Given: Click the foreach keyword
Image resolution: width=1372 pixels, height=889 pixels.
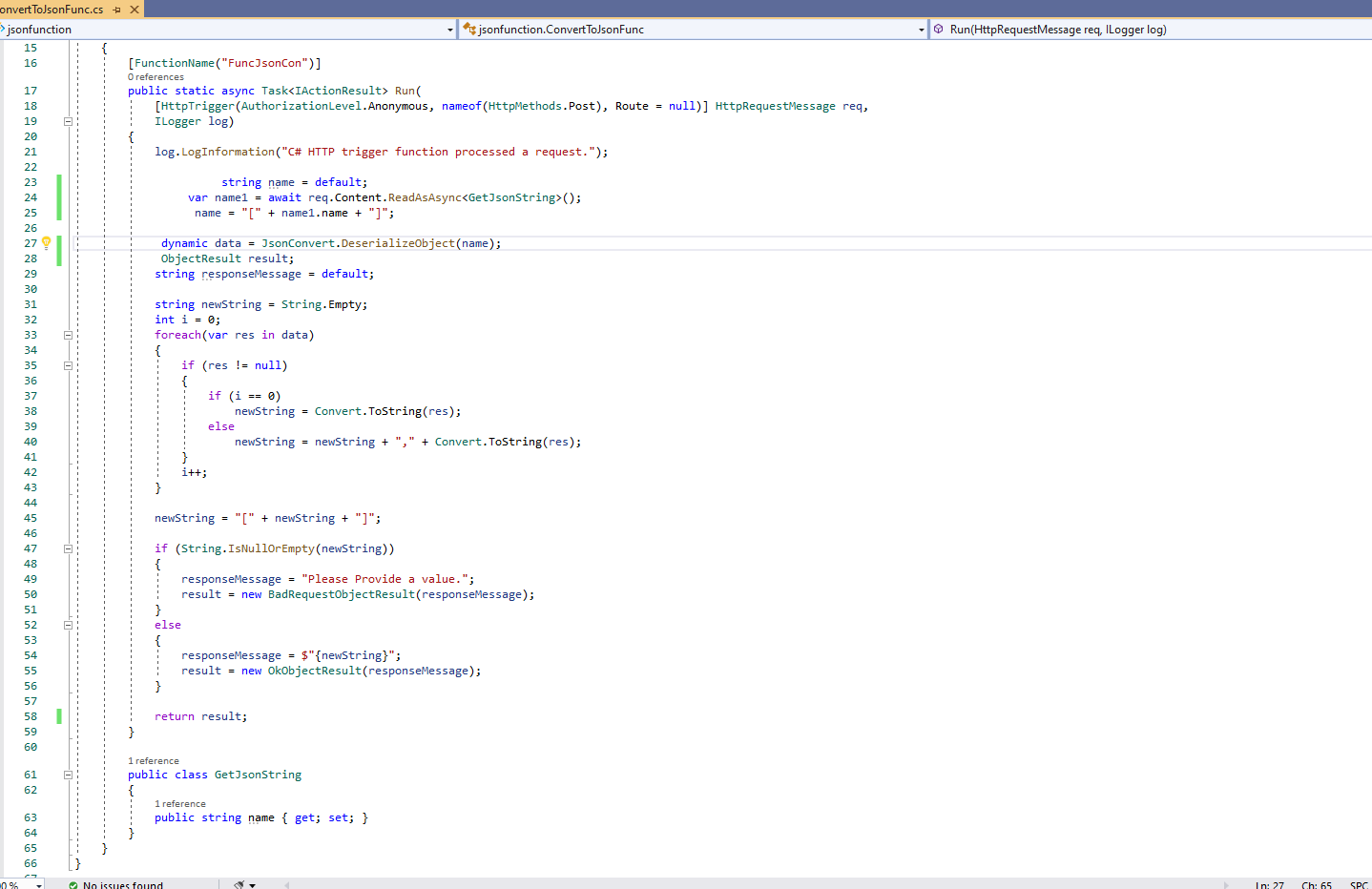Looking at the screenshot, I should pos(178,335).
